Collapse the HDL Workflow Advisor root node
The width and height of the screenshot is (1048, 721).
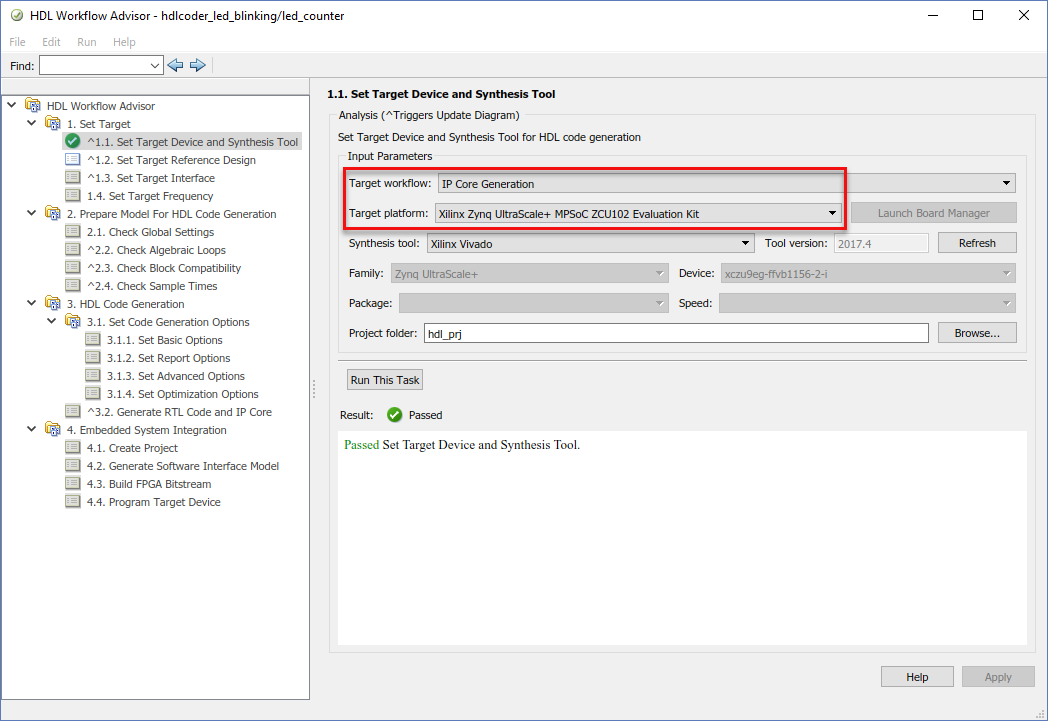(11, 105)
